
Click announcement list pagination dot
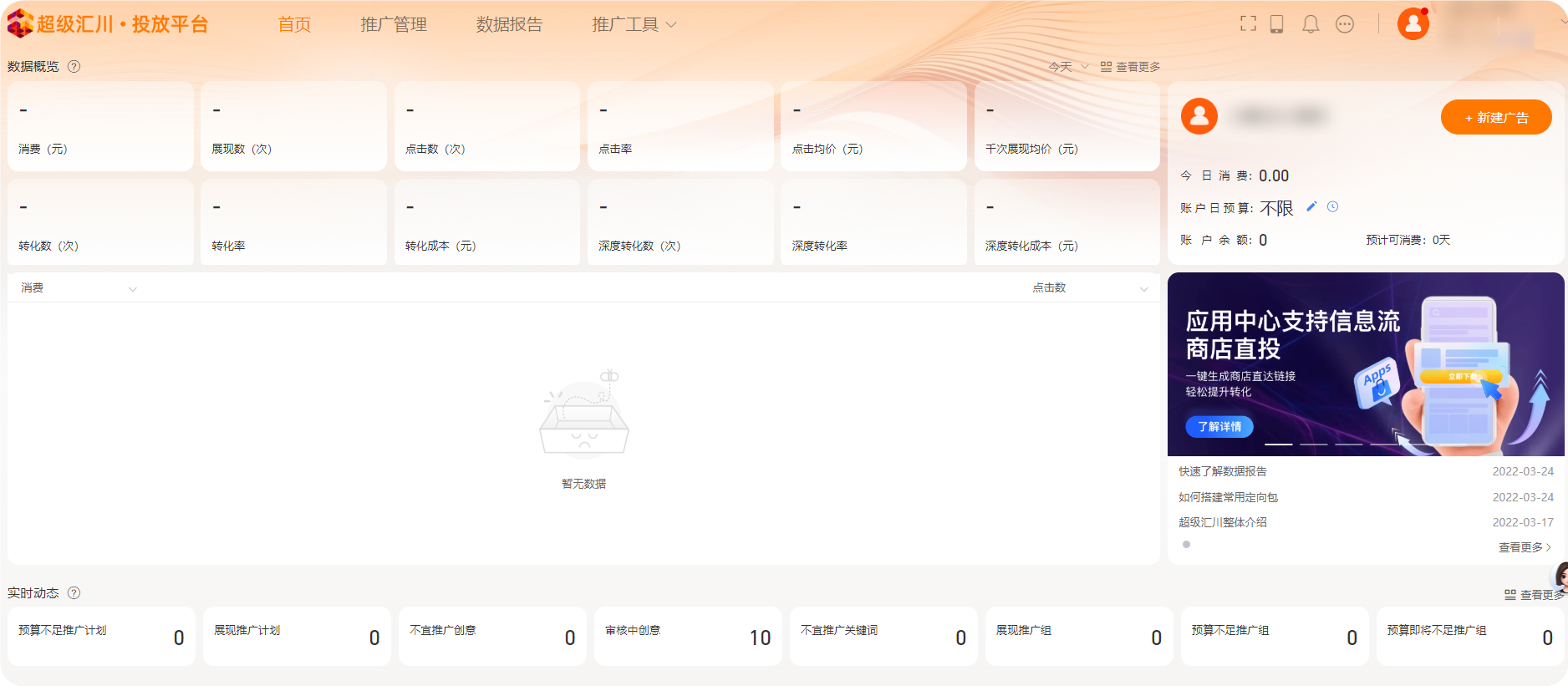click(x=1186, y=544)
